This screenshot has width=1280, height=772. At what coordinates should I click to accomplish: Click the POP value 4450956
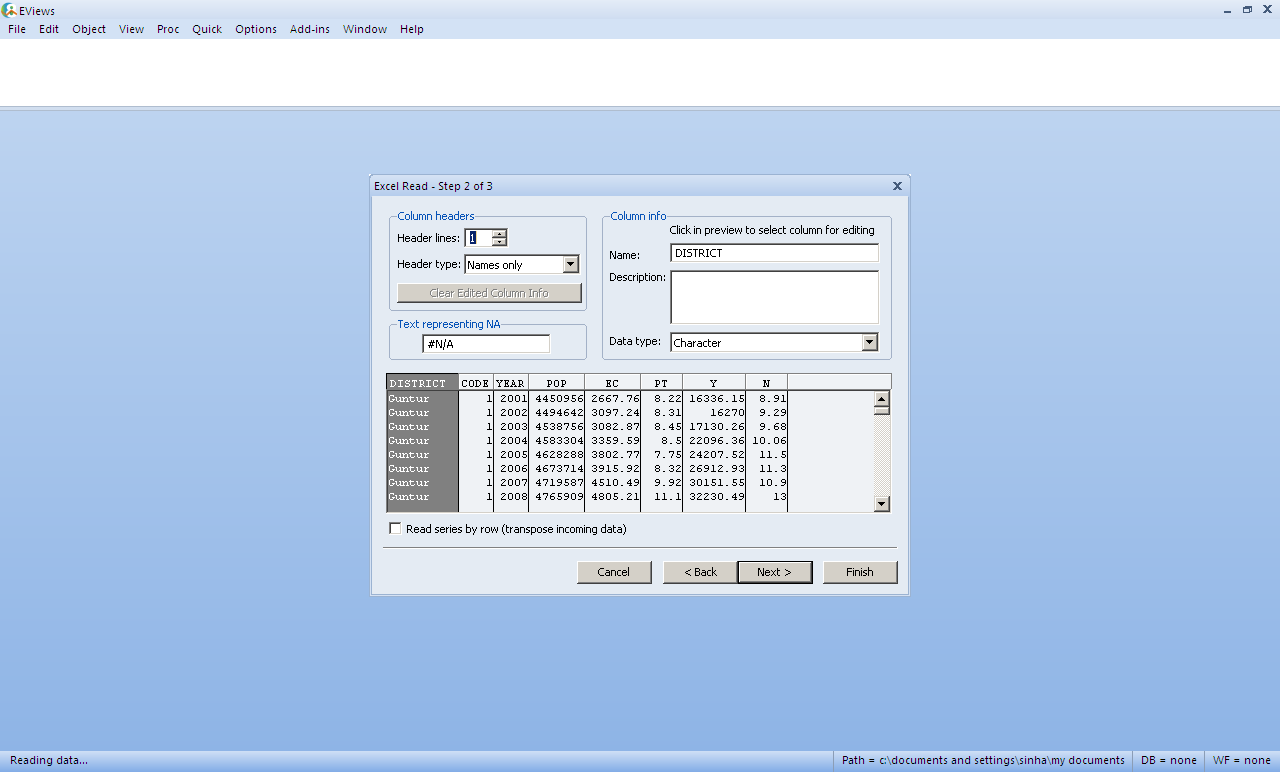pyautogui.click(x=559, y=399)
